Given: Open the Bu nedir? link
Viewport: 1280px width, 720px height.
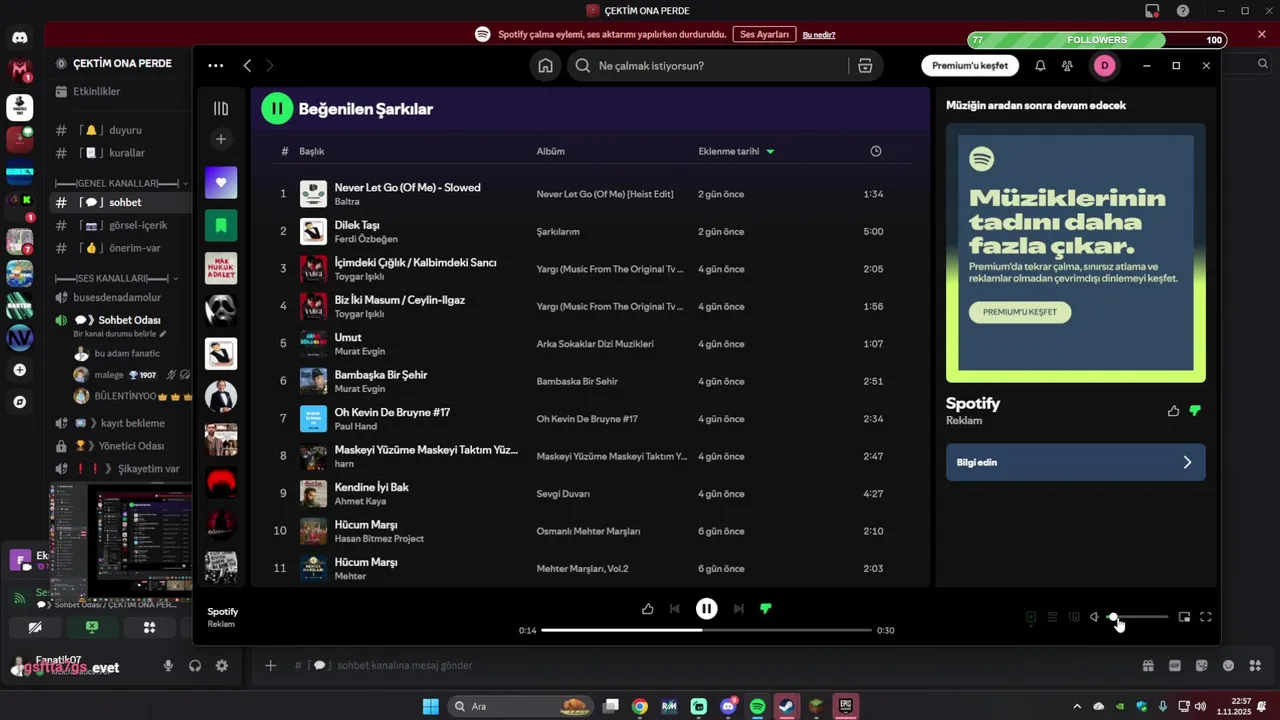Looking at the screenshot, I should click(819, 35).
